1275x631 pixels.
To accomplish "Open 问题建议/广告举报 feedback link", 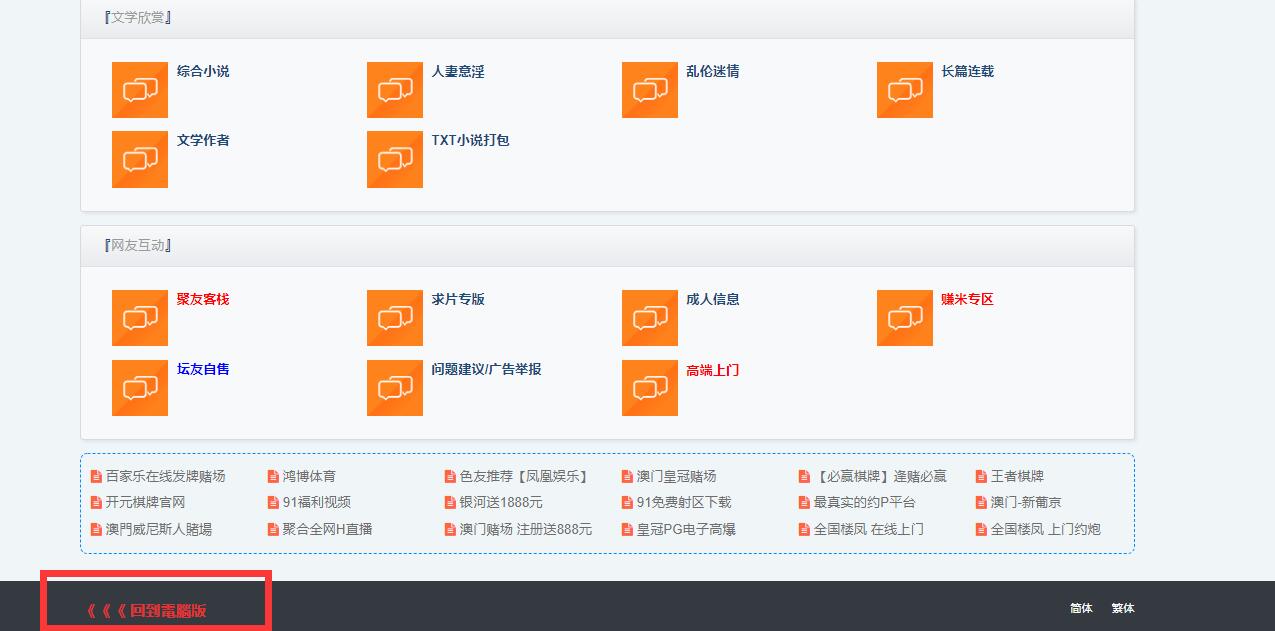I will [486, 369].
